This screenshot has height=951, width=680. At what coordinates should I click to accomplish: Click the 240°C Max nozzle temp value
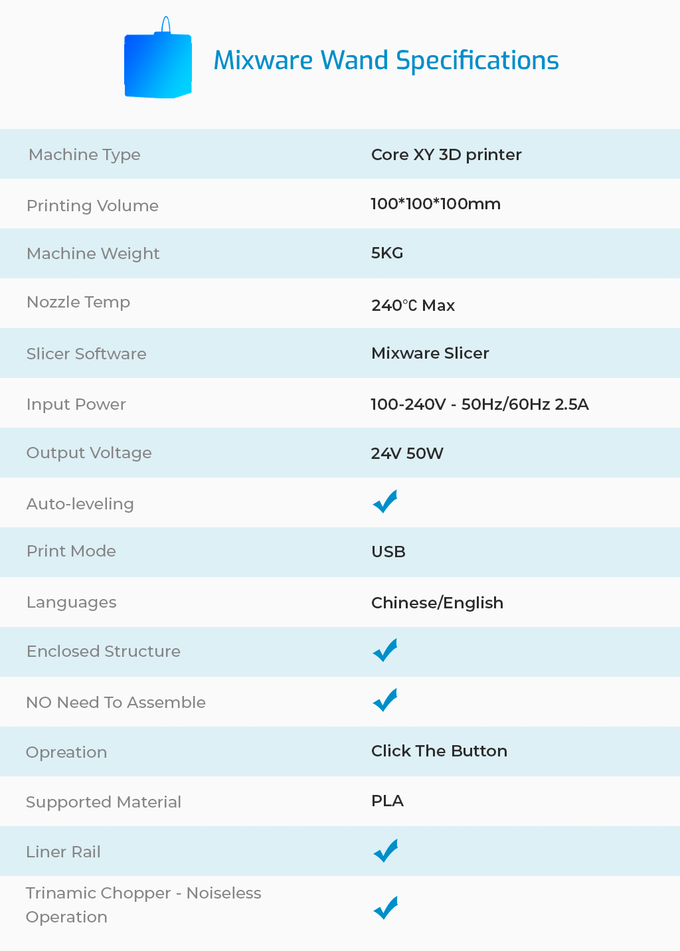point(413,305)
